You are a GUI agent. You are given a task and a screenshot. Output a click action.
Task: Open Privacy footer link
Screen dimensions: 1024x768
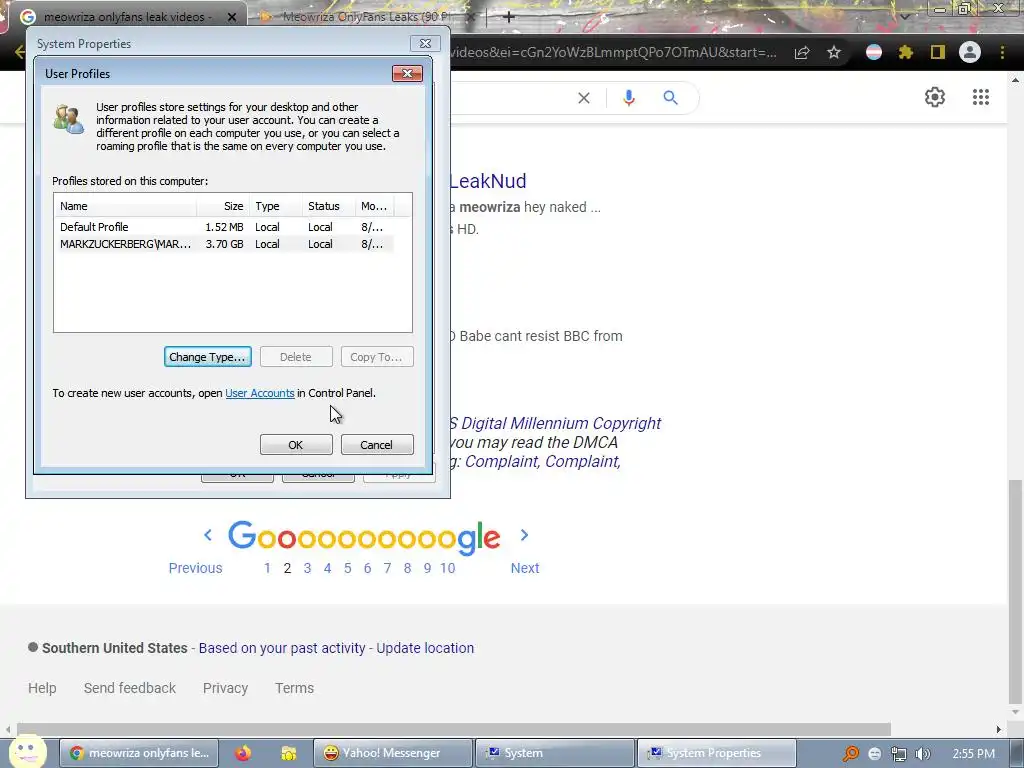click(225, 688)
